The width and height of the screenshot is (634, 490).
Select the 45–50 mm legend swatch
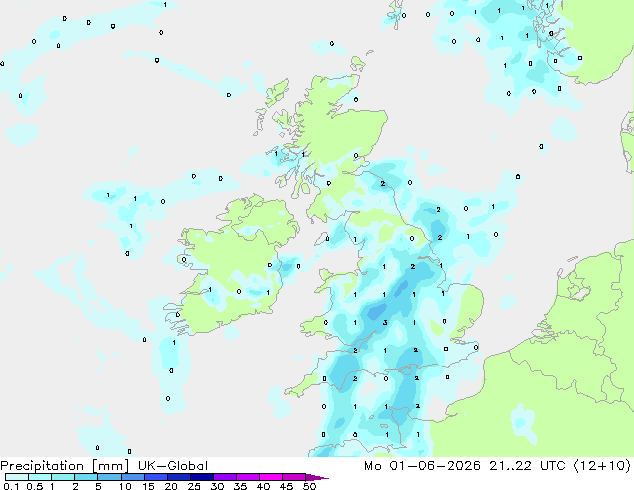click(294, 477)
